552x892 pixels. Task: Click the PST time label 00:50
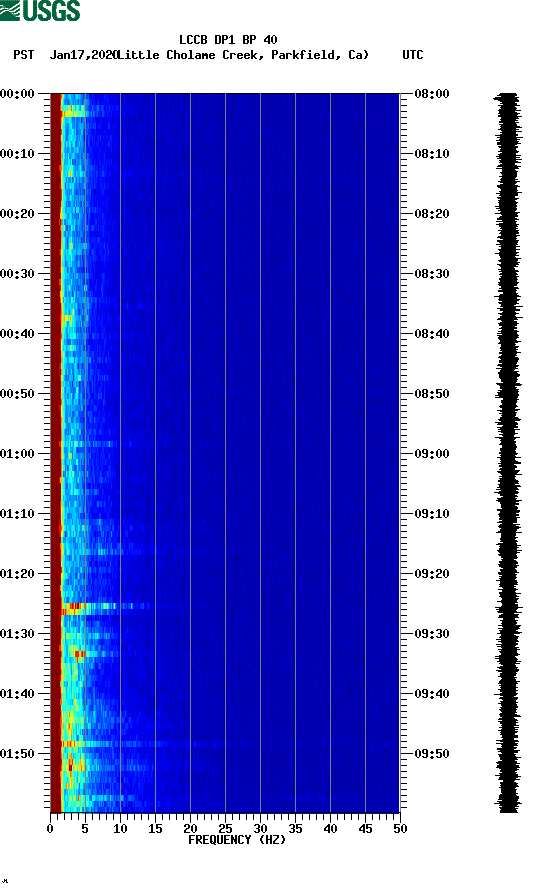[x=17, y=394]
